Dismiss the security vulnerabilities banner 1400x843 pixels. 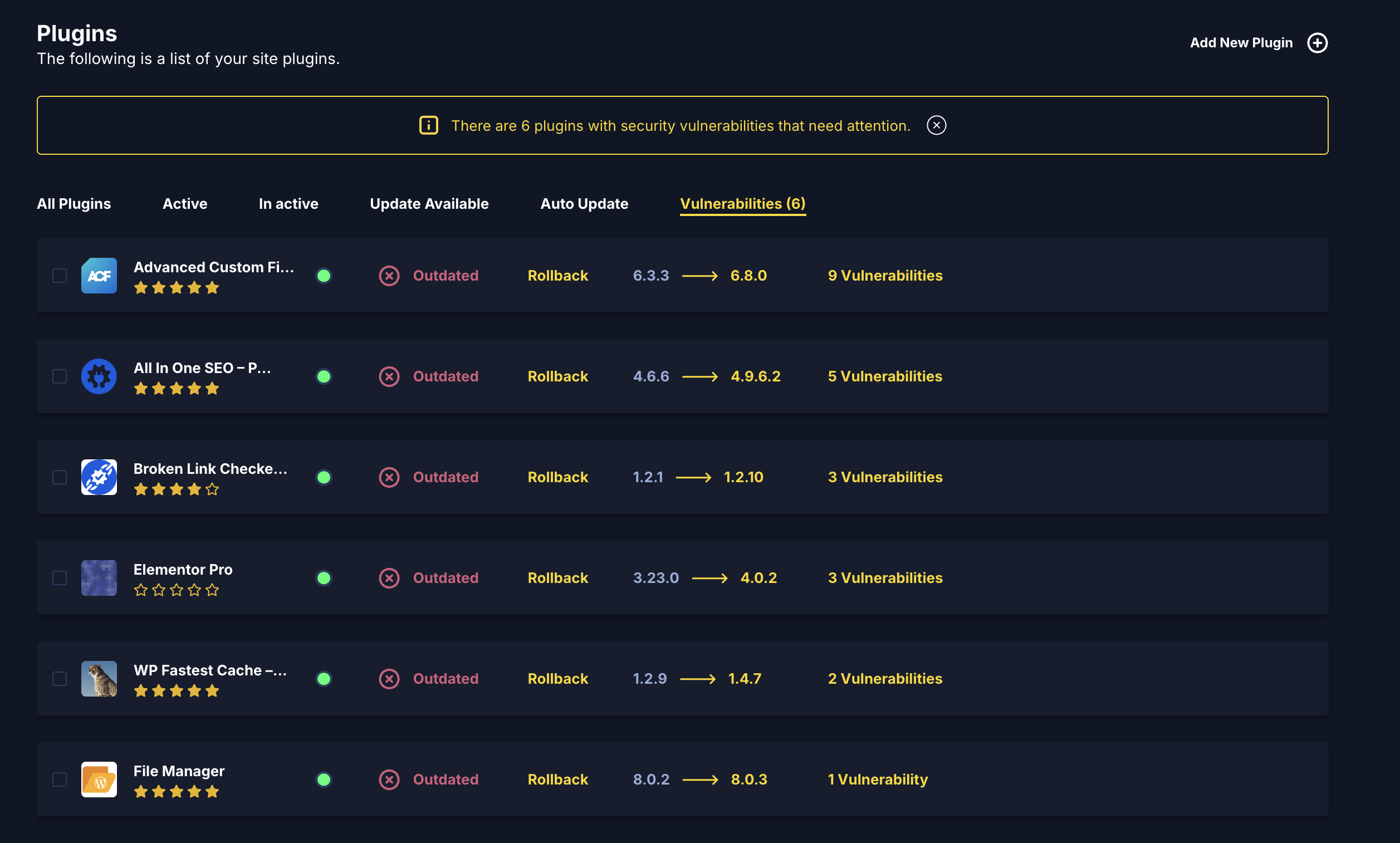[936, 125]
